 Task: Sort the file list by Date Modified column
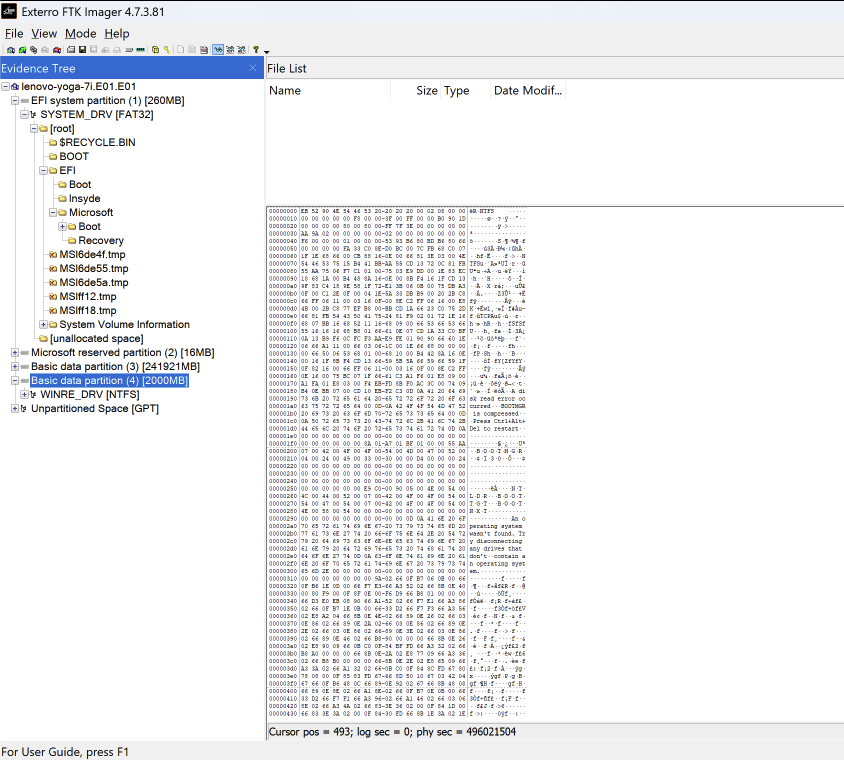(x=528, y=90)
